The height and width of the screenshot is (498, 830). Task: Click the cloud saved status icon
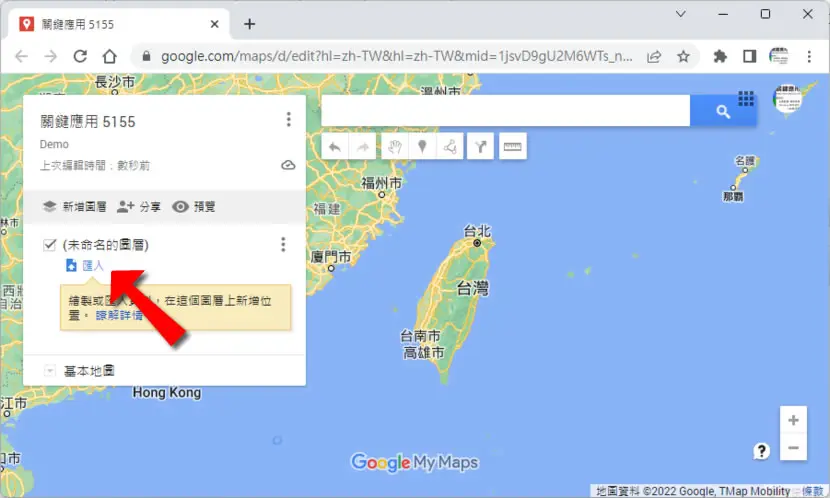(x=288, y=165)
